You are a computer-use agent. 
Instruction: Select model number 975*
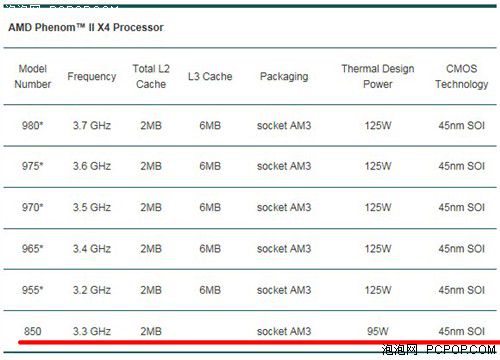[32, 166]
